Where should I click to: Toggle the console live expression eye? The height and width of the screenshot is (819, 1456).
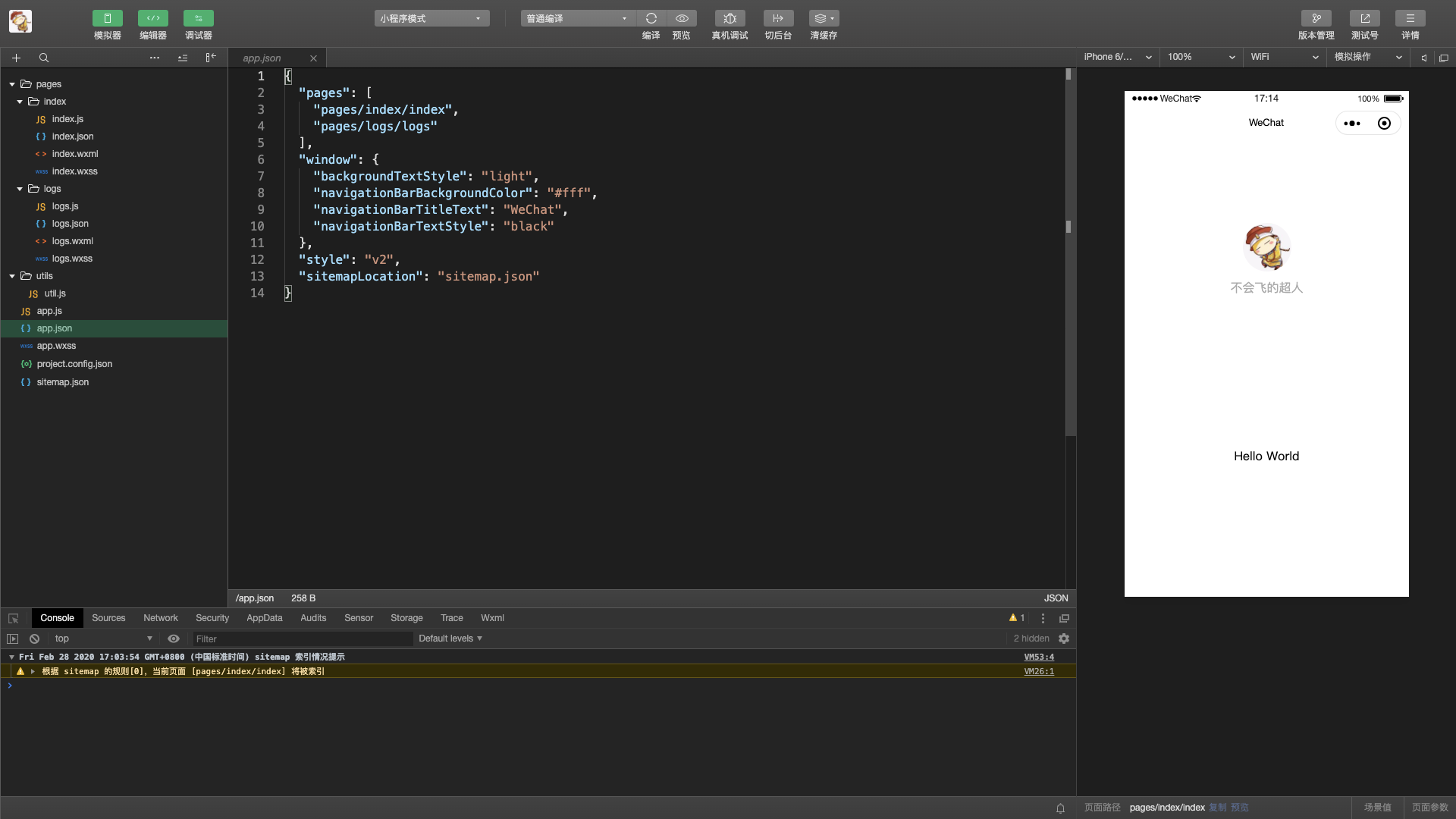(x=174, y=639)
